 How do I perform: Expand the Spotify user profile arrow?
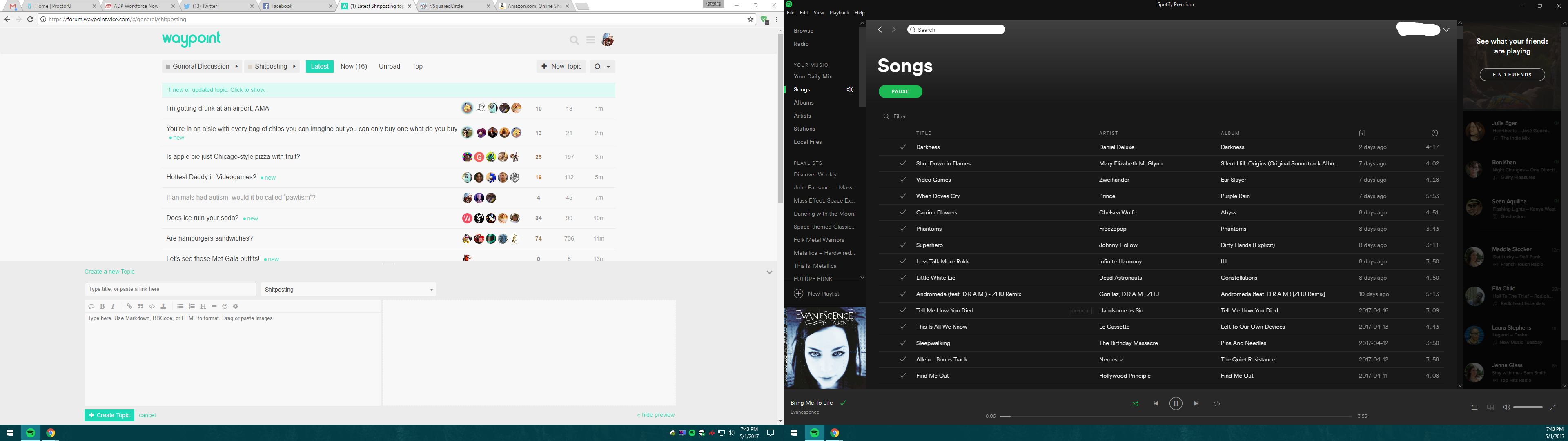[x=1446, y=29]
